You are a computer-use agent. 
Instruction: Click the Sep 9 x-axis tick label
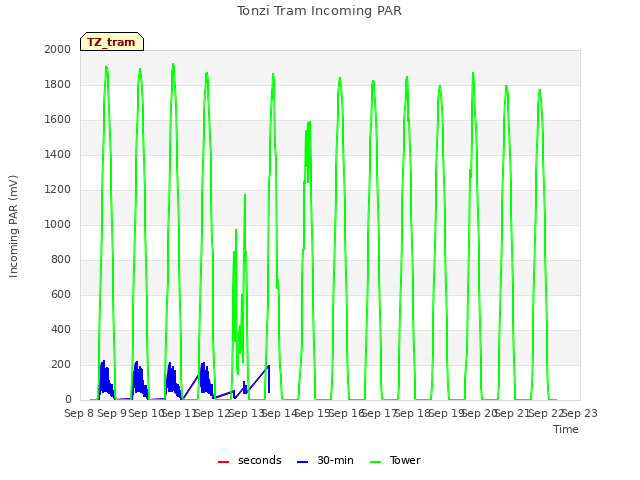pyautogui.click(x=113, y=413)
